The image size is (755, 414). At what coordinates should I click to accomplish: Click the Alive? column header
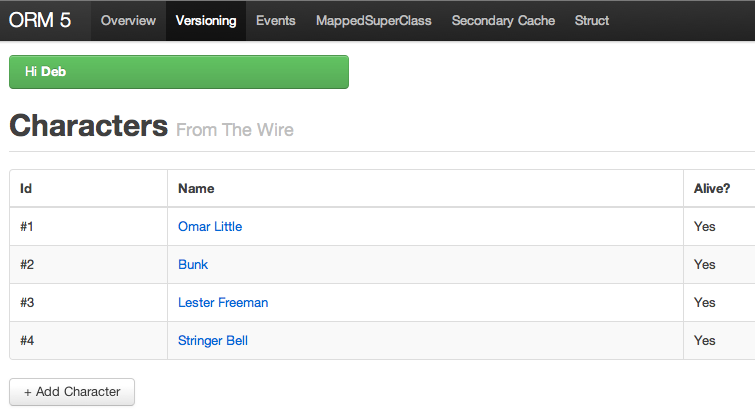click(x=712, y=188)
